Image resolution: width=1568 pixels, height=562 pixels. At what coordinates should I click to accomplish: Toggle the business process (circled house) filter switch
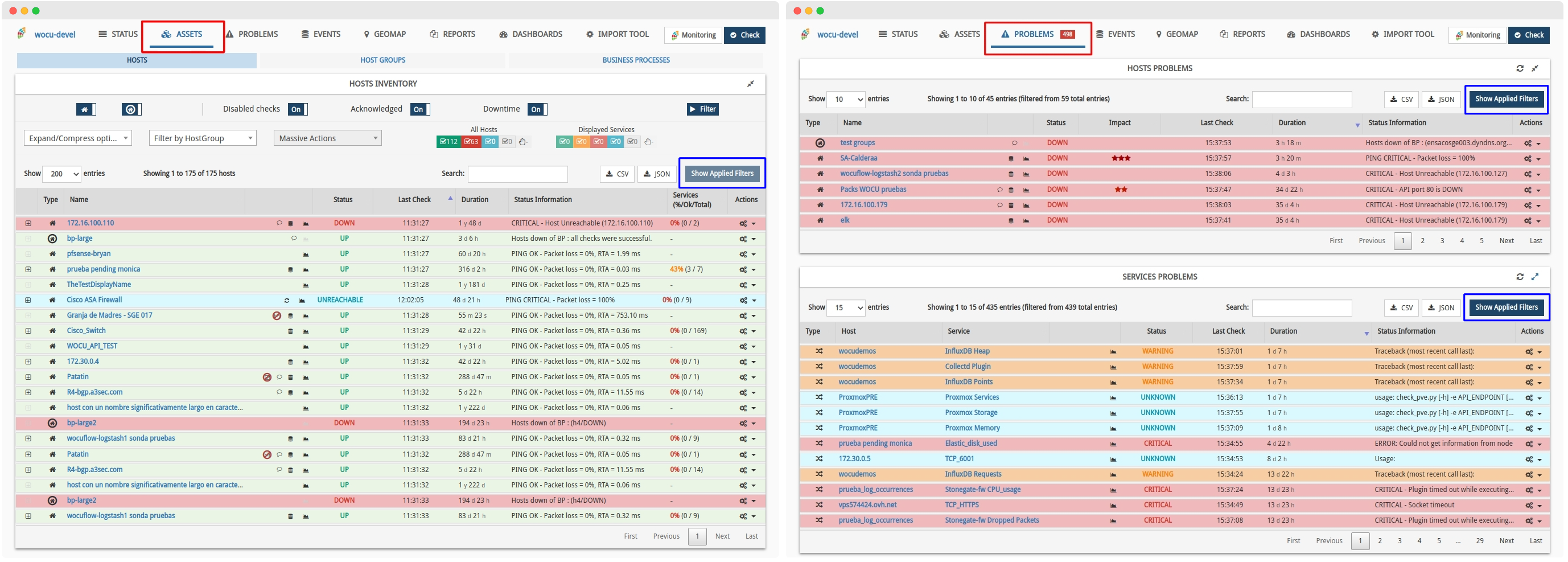[x=131, y=109]
